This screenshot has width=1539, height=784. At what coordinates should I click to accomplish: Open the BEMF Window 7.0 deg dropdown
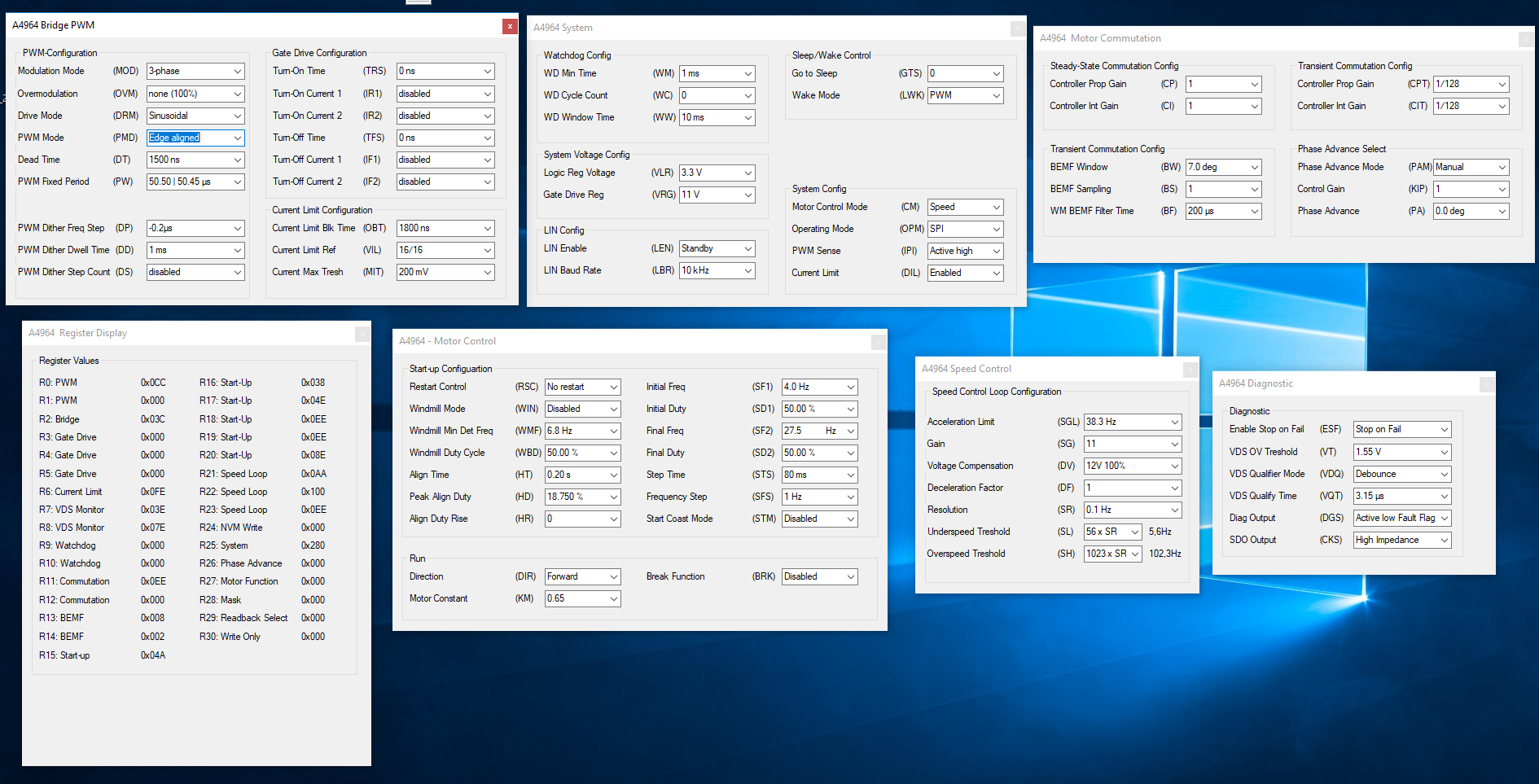(1224, 167)
